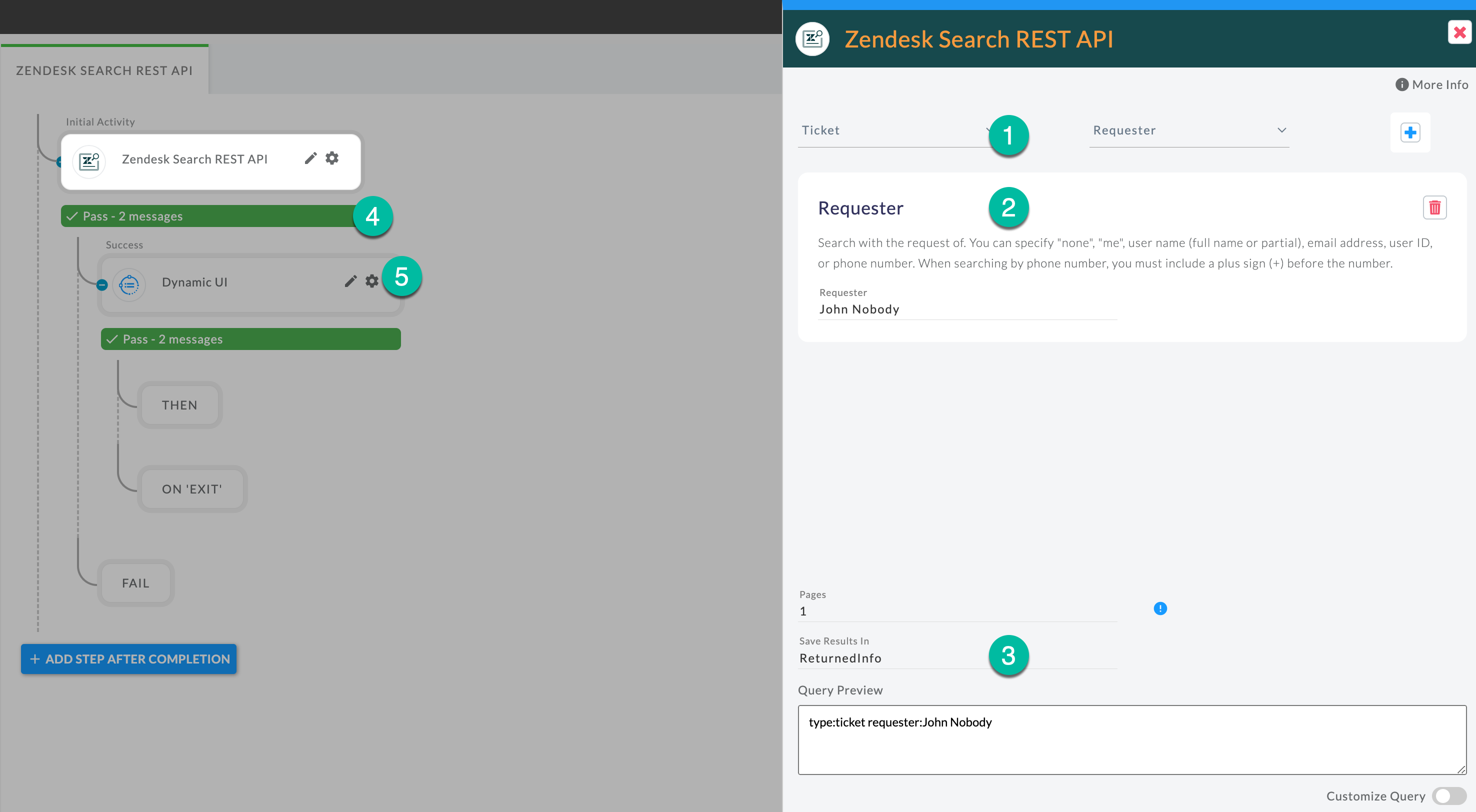The image size is (1476, 812).
Task: Click the Dynamic UI step label
Action: pyautogui.click(x=195, y=282)
